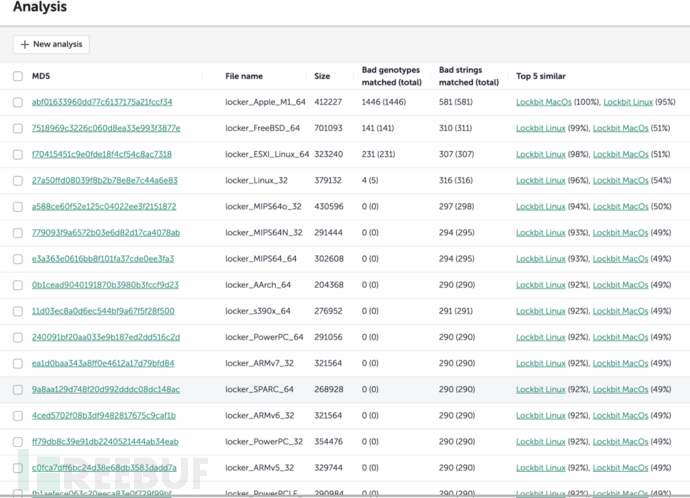Select file name locker_Apple_M1_64
Screen dimensions: 690x498
coord(265,102)
